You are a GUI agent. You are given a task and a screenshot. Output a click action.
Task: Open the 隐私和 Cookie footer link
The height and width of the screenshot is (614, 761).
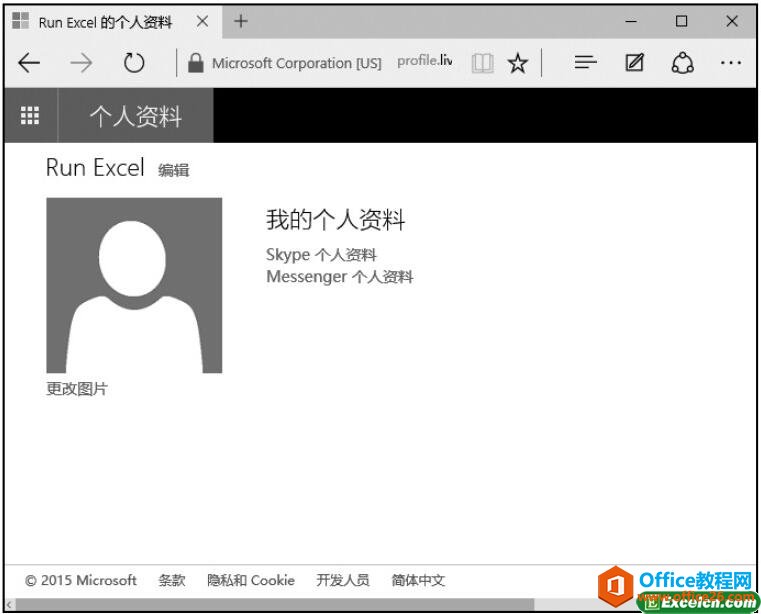pyautogui.click(x=251, y=580)
